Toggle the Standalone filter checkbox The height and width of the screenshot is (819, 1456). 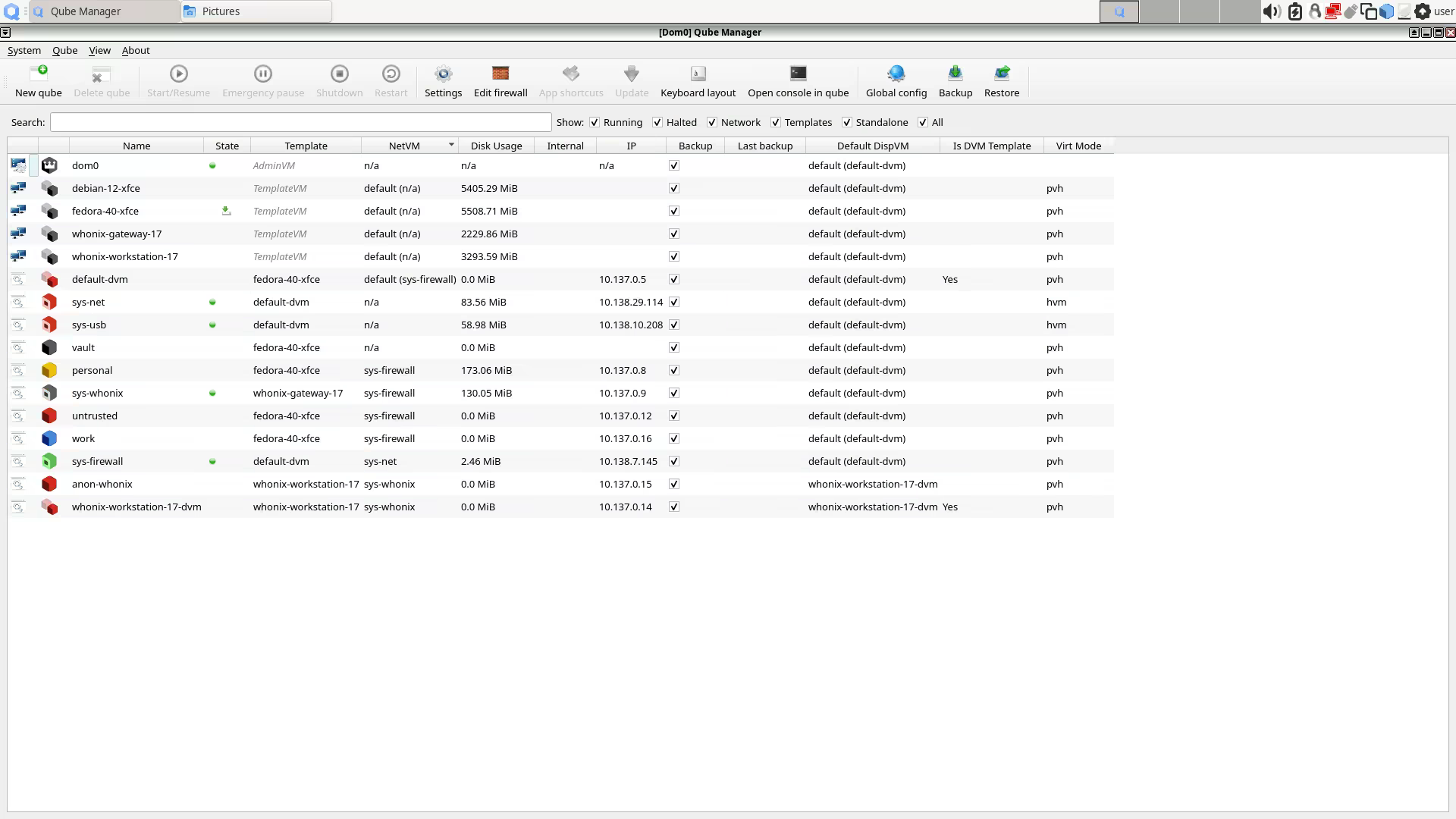tap(847, 123)
